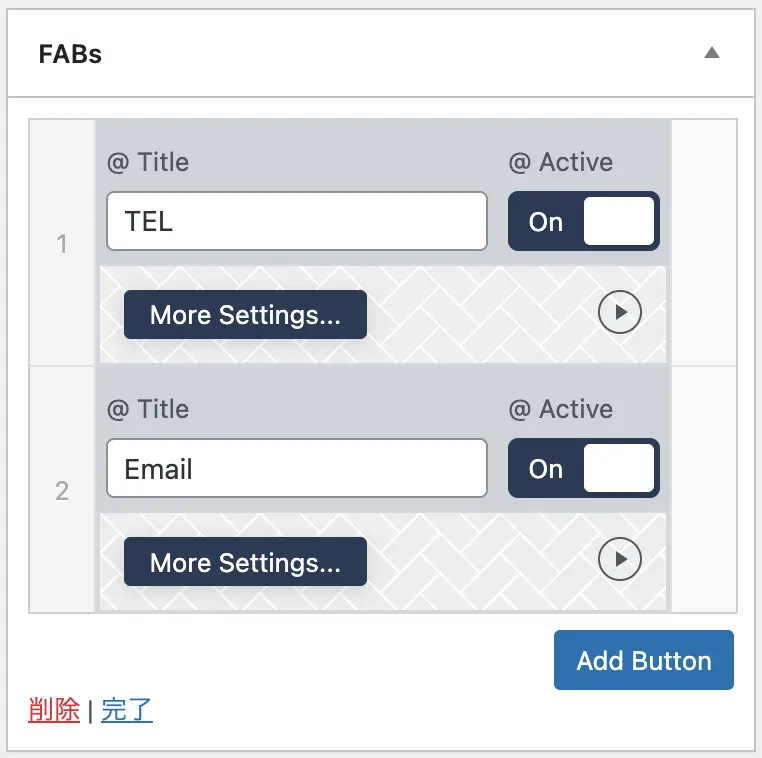Open More Settings for Email button
The height and width of the screenshot is (758, 762).
pos(245,562)
